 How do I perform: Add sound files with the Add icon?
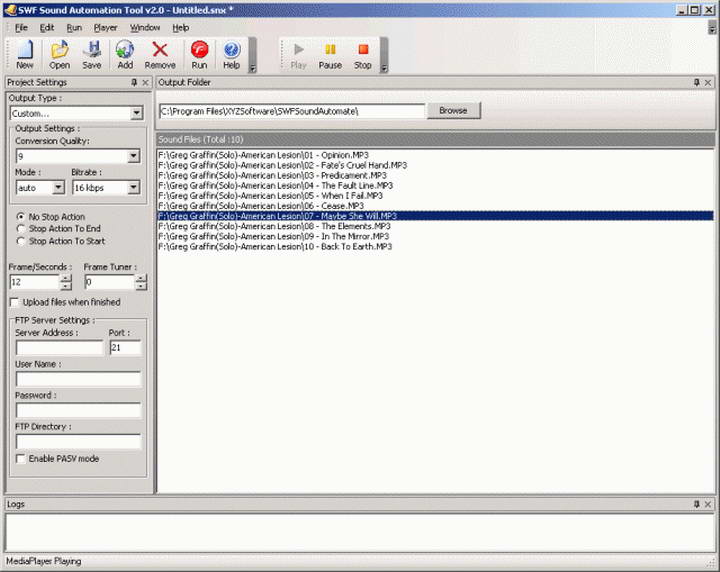(x=125, y=55)
